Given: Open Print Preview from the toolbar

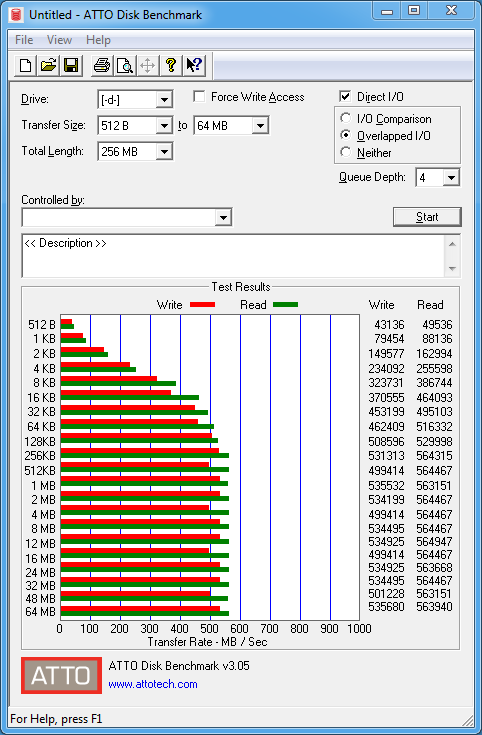Looking at the screenshot, I should tap(125, 65).
